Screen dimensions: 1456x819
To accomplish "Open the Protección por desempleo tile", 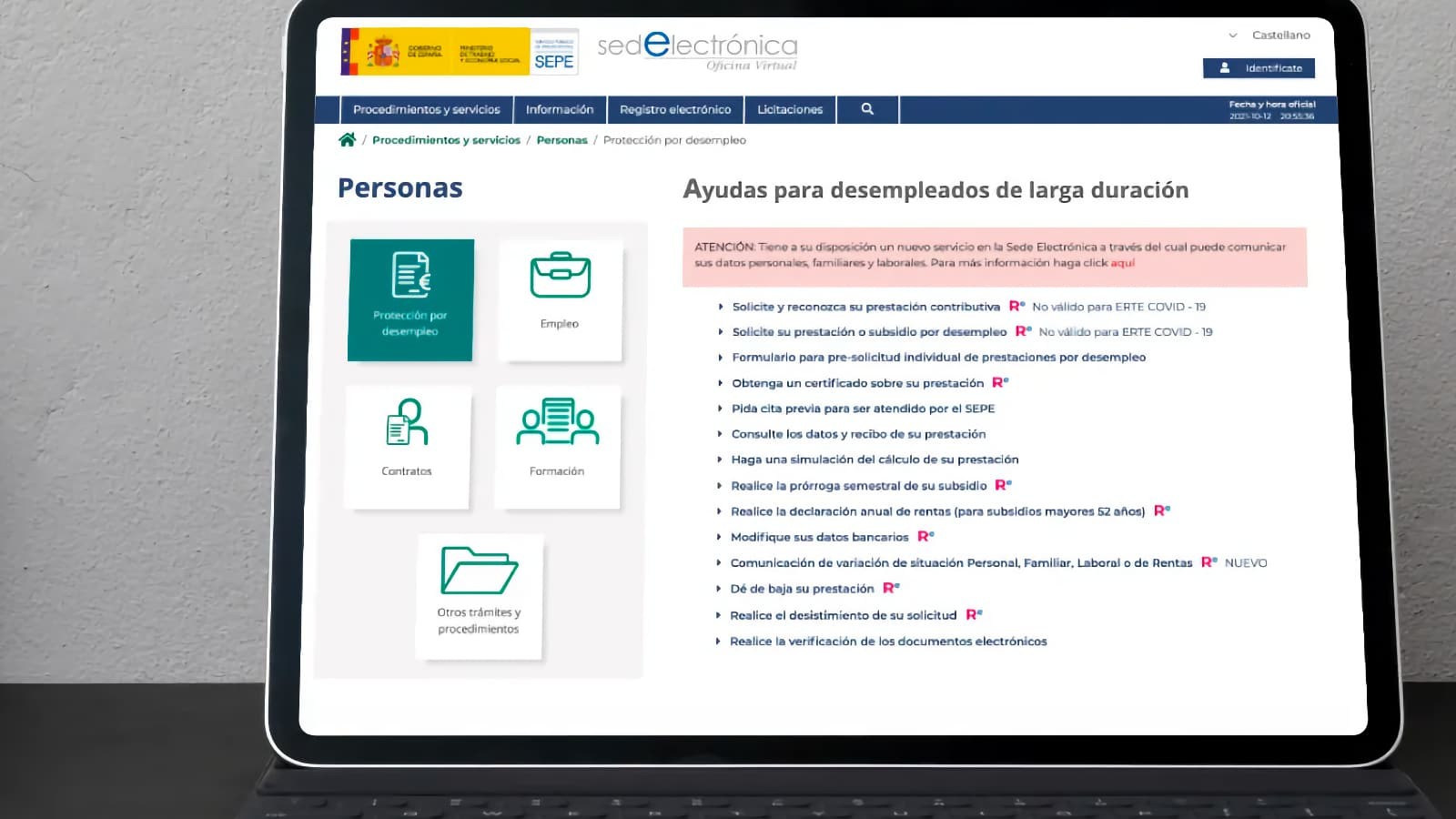I will pyautogui.click(x=410, y=300).
